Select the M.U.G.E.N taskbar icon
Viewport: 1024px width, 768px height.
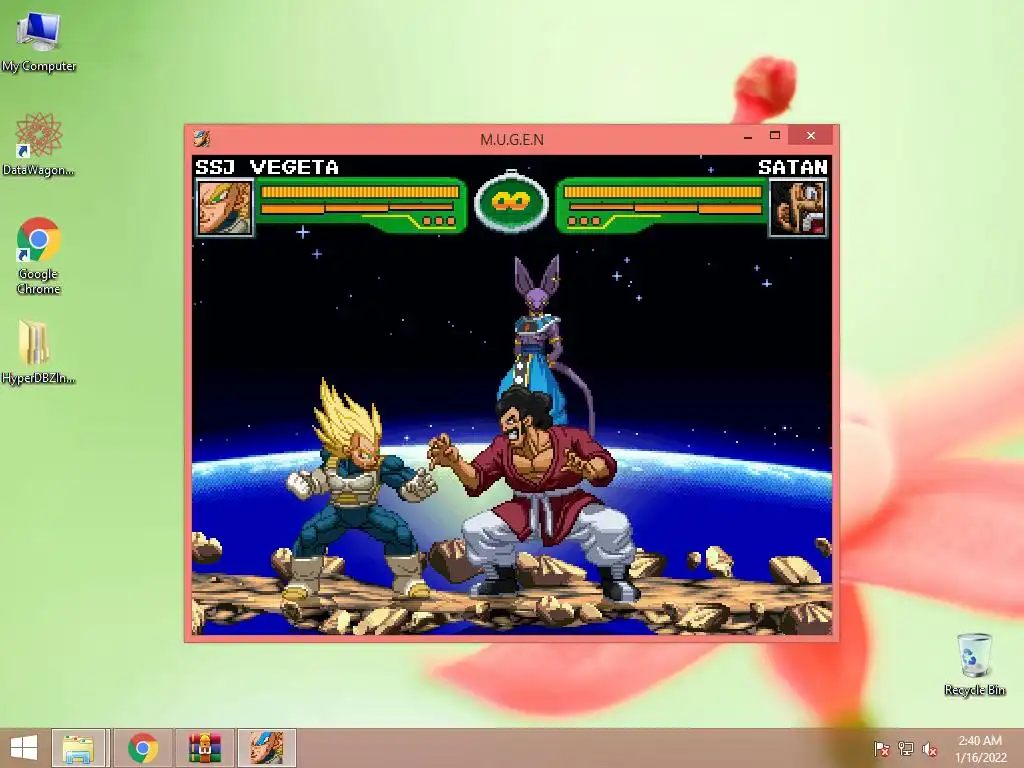[x=266, y=748]
